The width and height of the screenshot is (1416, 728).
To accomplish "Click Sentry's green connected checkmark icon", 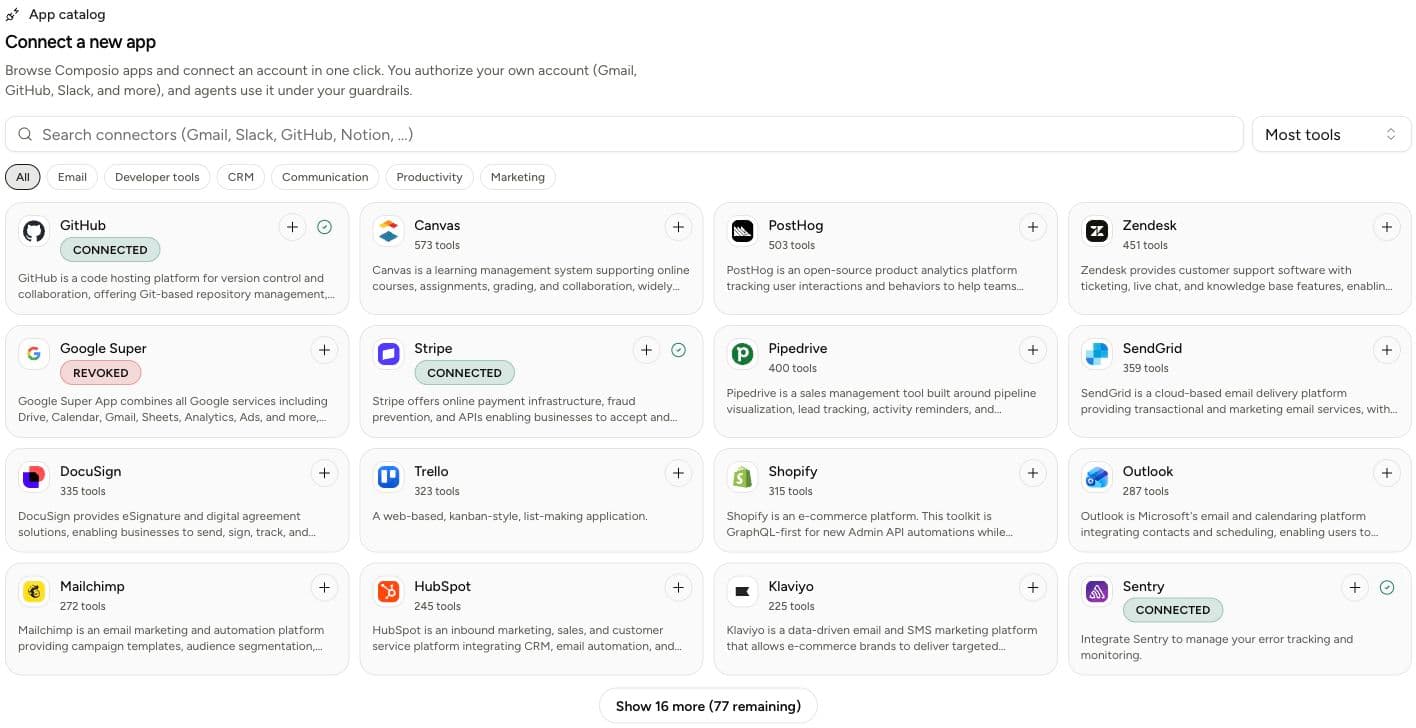I will click(x=1386, y=588).
